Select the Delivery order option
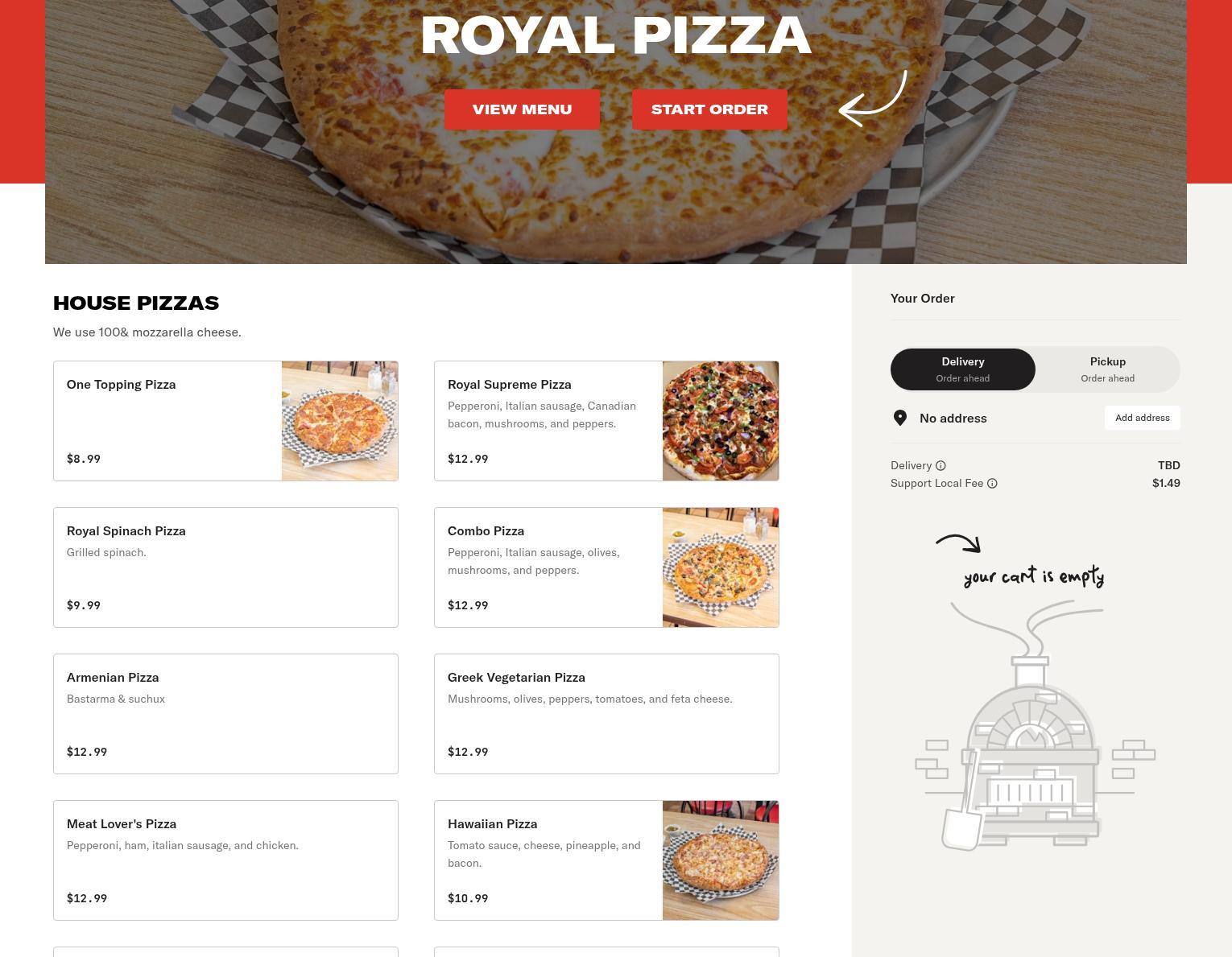1232x957 pixels. pos(963,369)
